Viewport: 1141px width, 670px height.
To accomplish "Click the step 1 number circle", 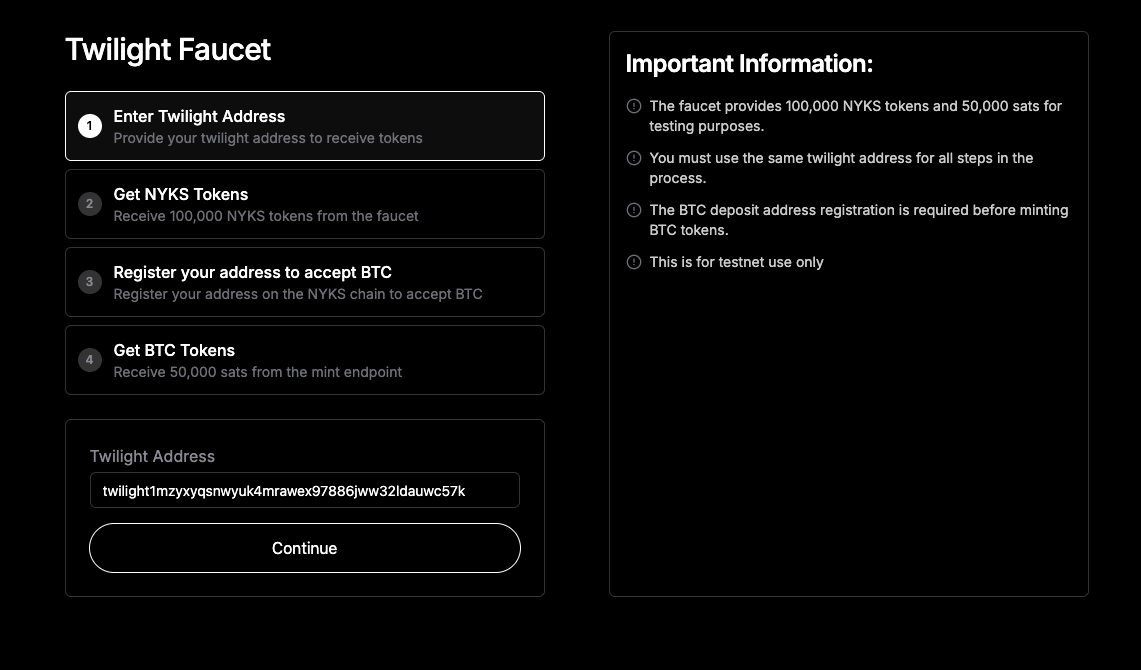I will point(90,126).
